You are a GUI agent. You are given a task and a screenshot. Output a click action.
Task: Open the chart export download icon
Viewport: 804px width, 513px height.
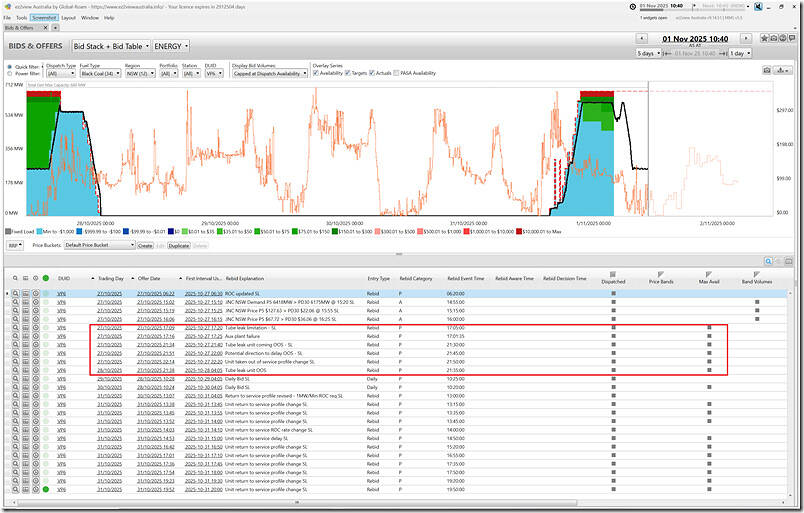pyautogui.click(x=781, y=70)
